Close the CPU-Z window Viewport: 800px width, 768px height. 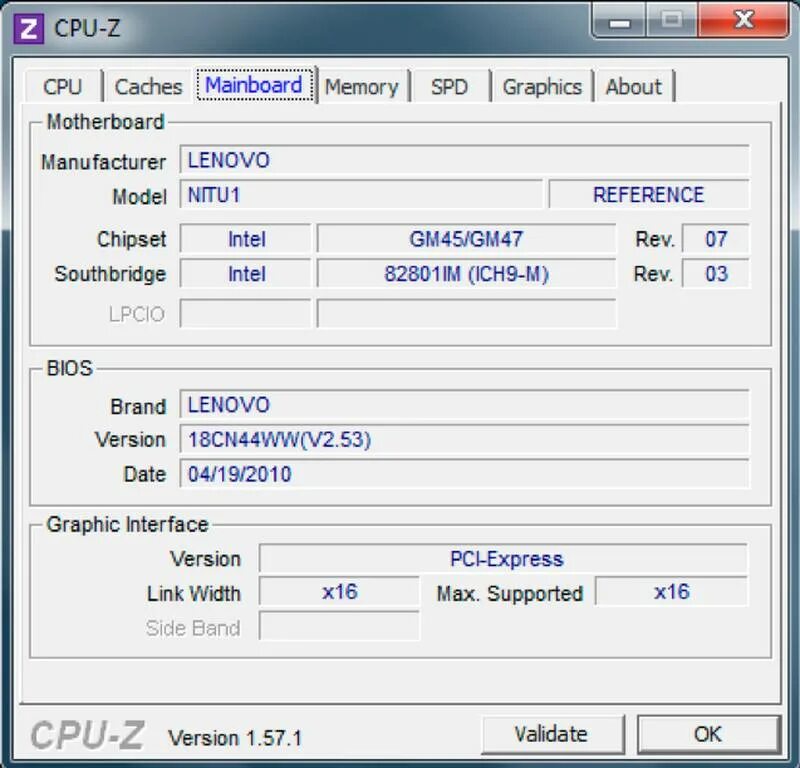pos(744,20)
